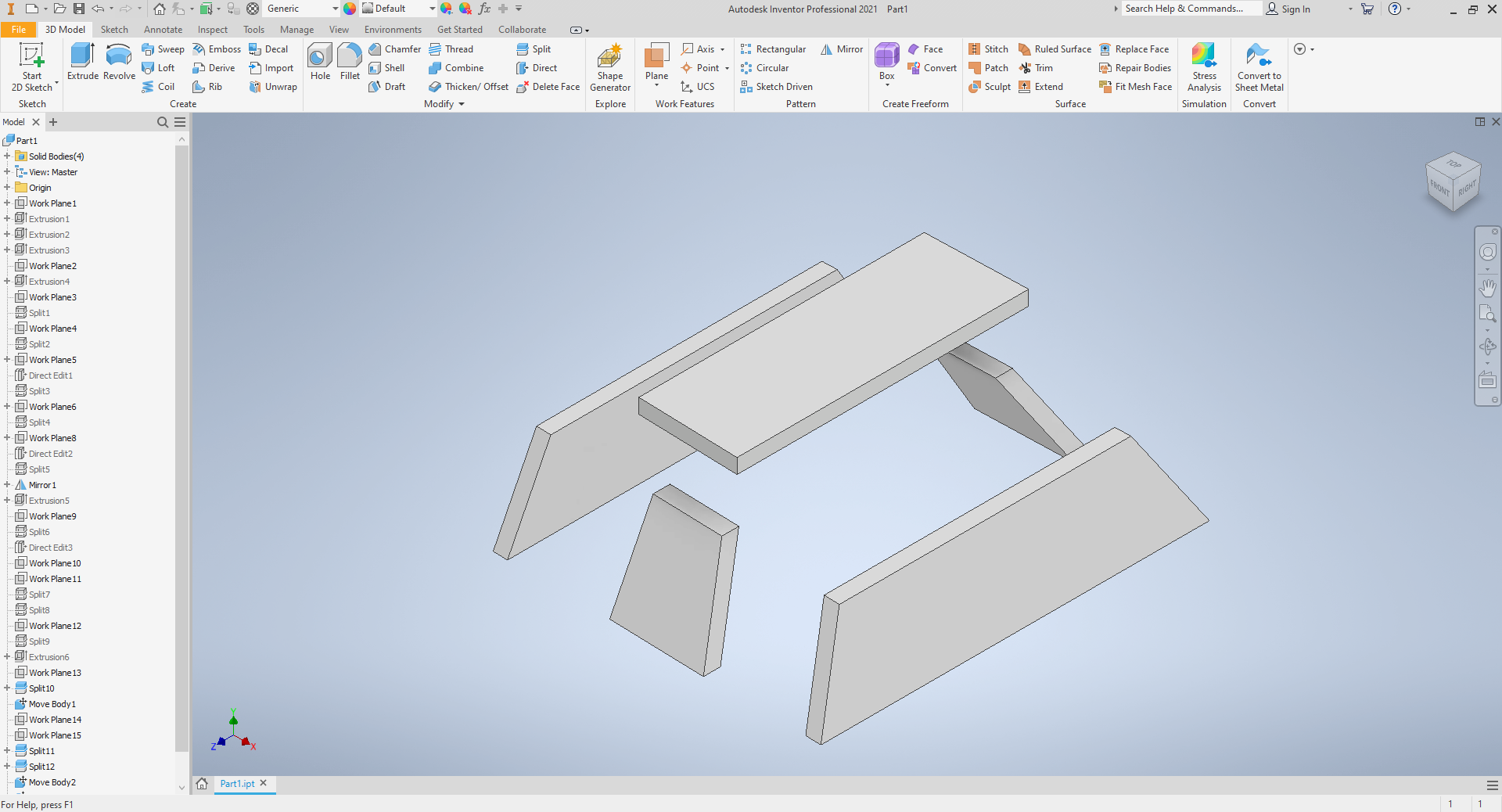Activate the Fillet tool
The height and width of the screenshot is (812, 1502).
pyautogui.click(x=350, y=62)
